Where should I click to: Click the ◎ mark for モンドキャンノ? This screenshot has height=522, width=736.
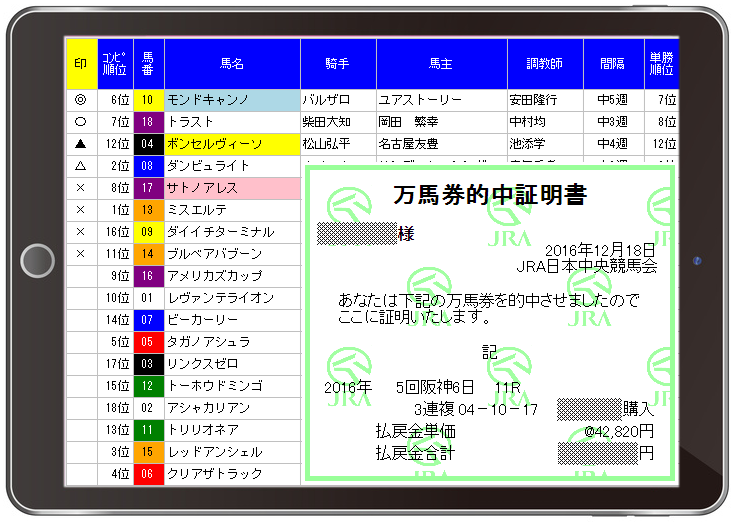click(81, 100)
